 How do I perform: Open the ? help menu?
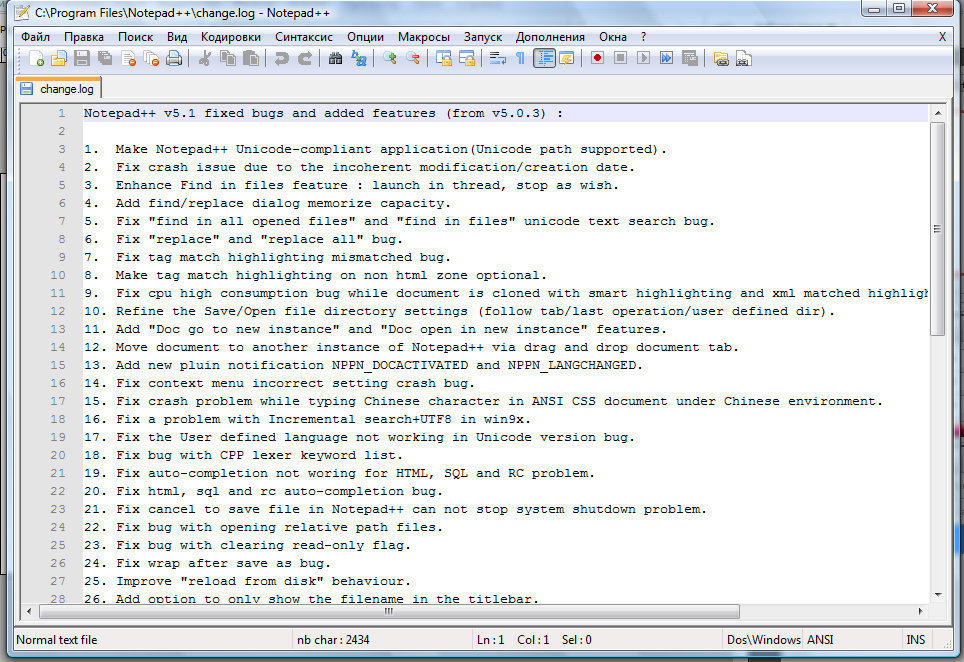pyautogui.click(x=643, y=37)
